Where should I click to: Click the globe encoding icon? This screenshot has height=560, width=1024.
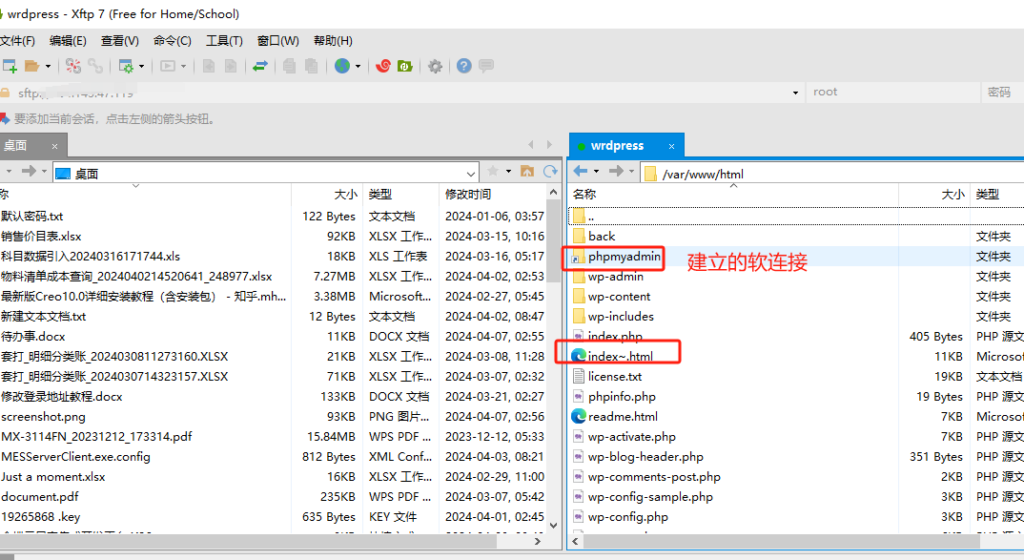tap(342, 66)
